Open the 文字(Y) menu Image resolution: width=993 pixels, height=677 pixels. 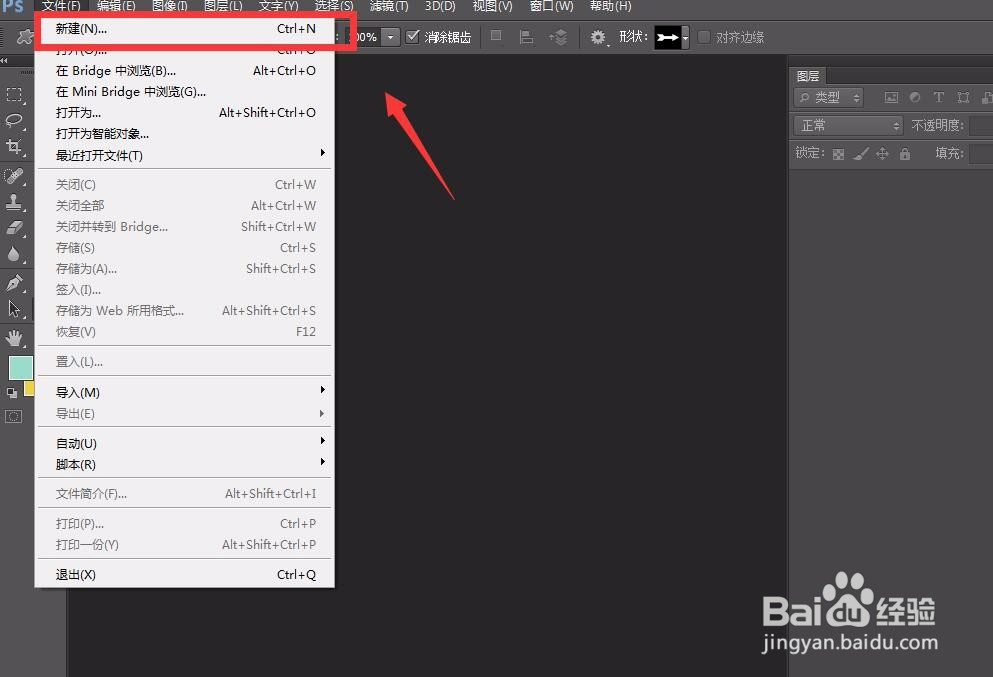279,6
